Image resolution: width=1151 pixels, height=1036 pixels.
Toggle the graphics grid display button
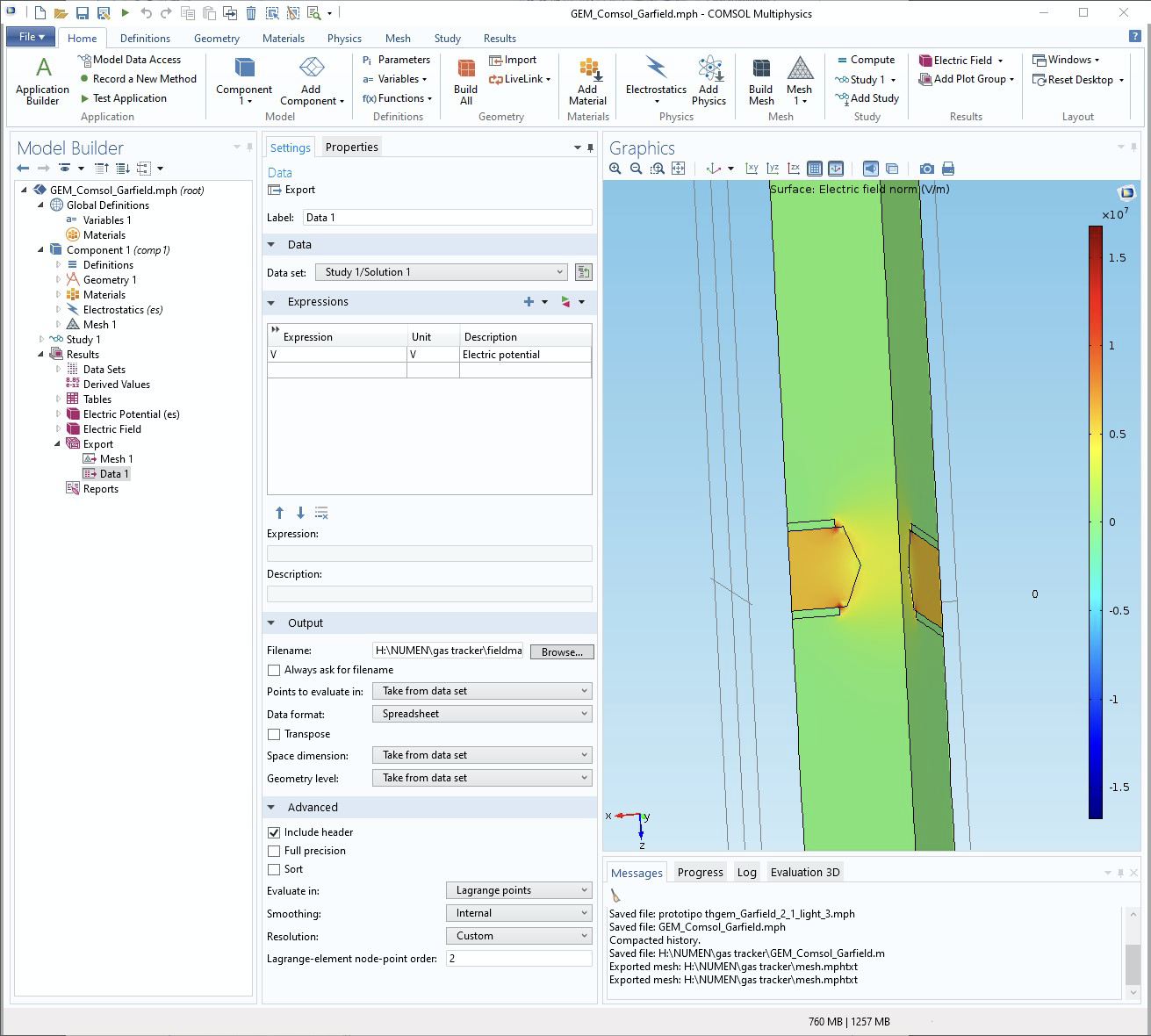pos(815,169)
